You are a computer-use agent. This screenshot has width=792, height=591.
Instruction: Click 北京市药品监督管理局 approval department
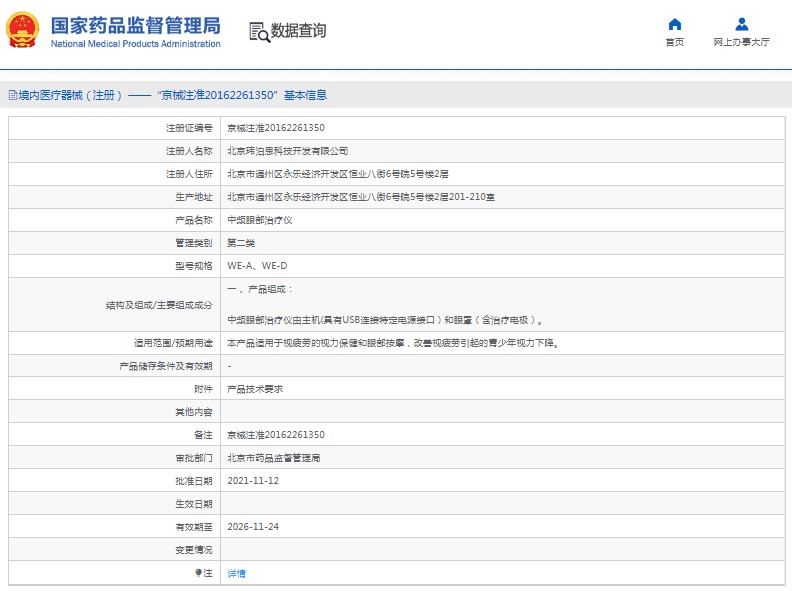click(273, 458)
